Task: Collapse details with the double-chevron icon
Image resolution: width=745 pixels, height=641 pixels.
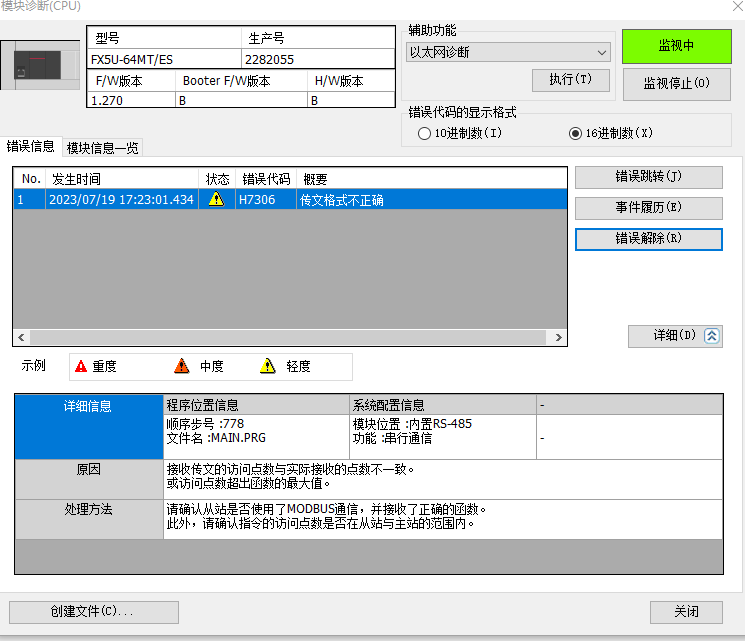Action: [x=711, y=336]
